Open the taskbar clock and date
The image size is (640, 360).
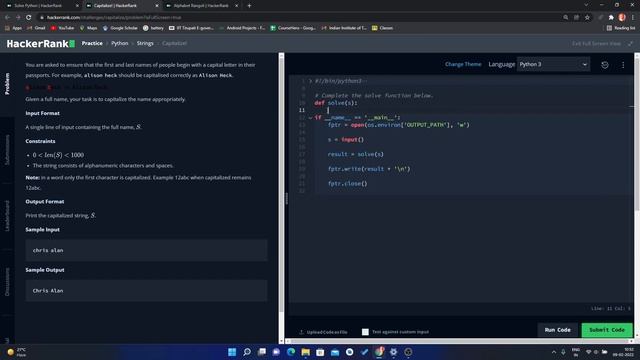point(622,352)
